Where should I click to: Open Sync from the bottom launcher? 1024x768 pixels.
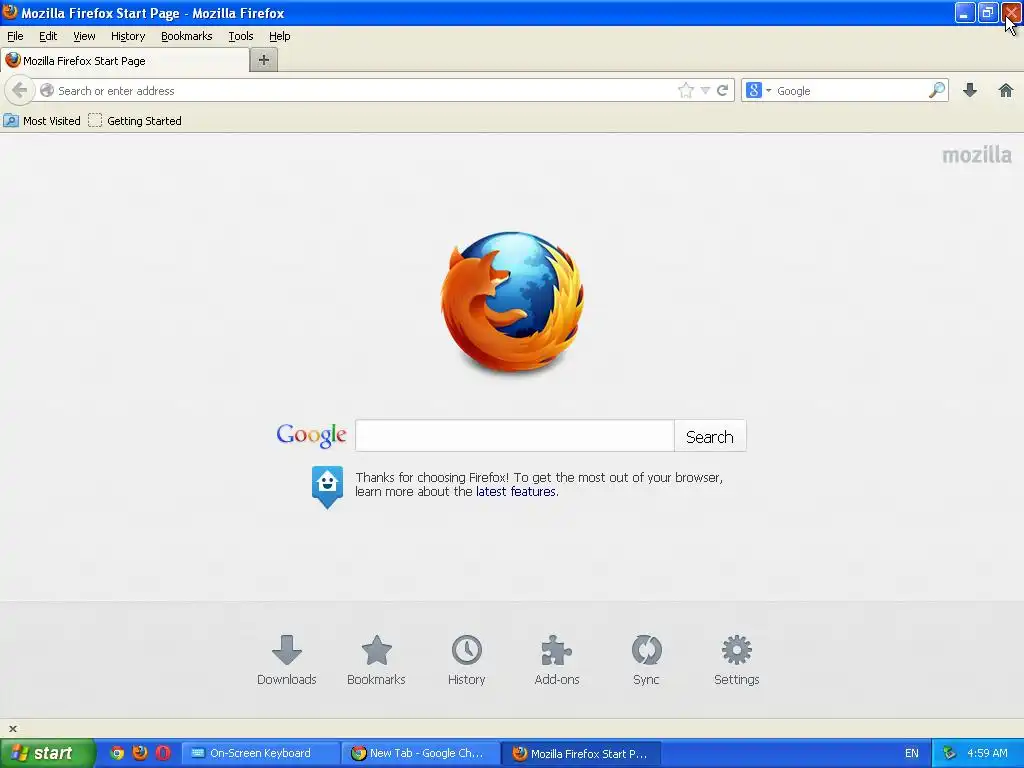pyautogui.click(x=647, y=660)
